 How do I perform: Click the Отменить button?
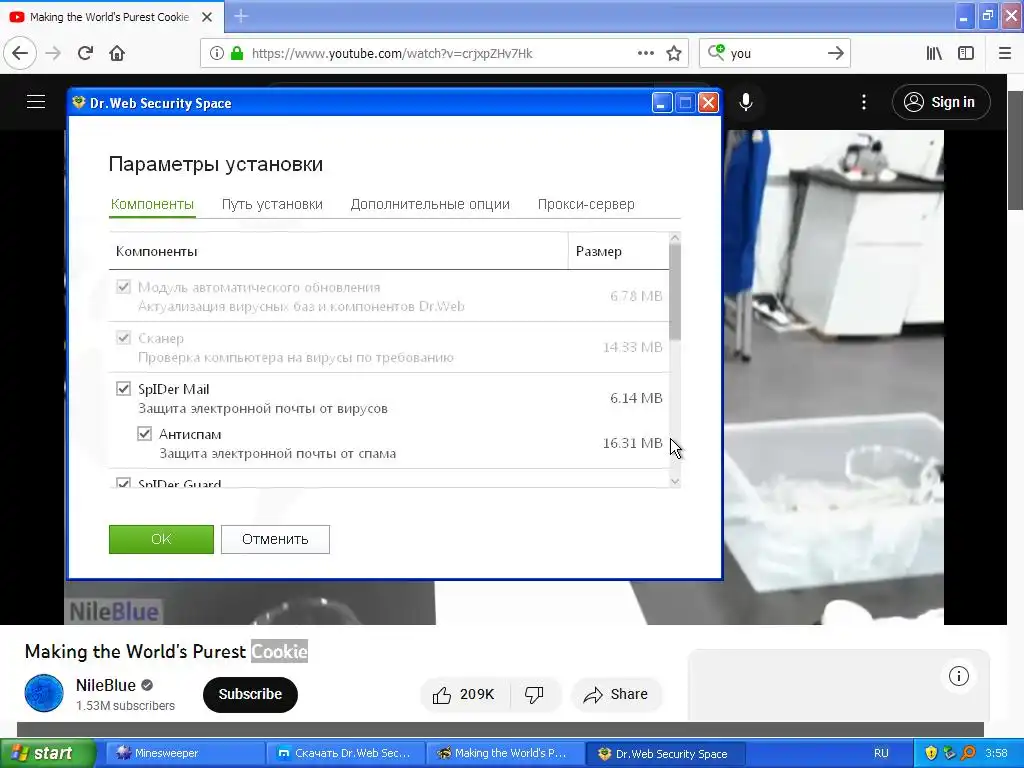click(x=275, y=539)
